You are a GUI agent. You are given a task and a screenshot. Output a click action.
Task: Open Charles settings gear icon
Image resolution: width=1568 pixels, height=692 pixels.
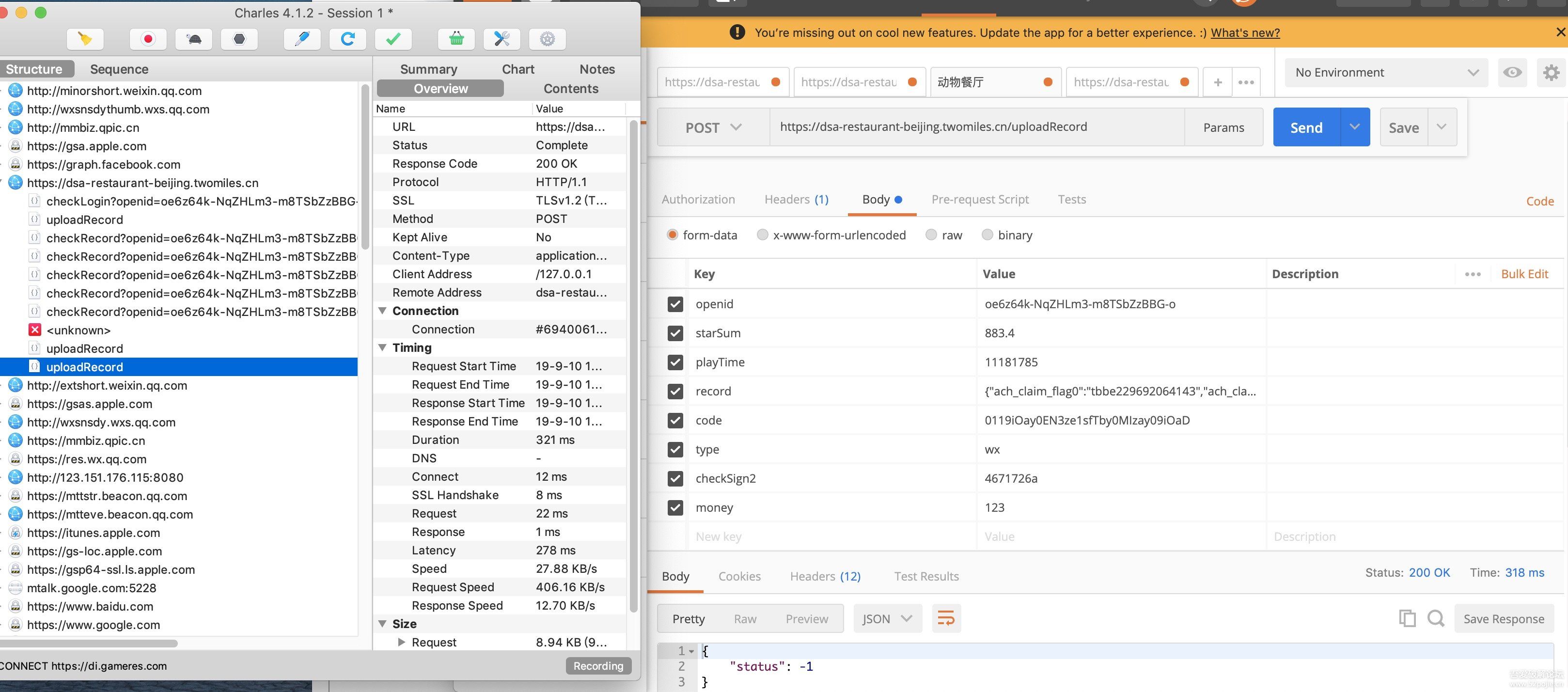coord(547,40)
